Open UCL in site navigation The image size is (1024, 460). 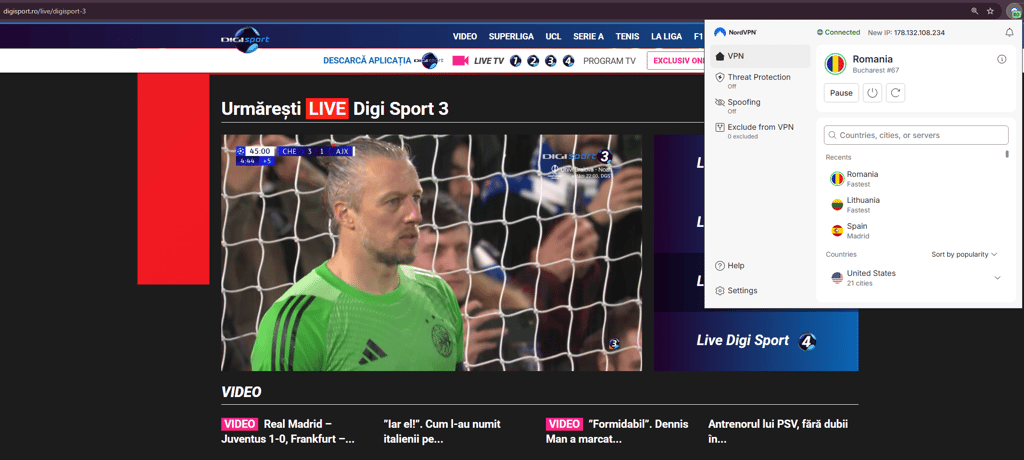[554, 37]
